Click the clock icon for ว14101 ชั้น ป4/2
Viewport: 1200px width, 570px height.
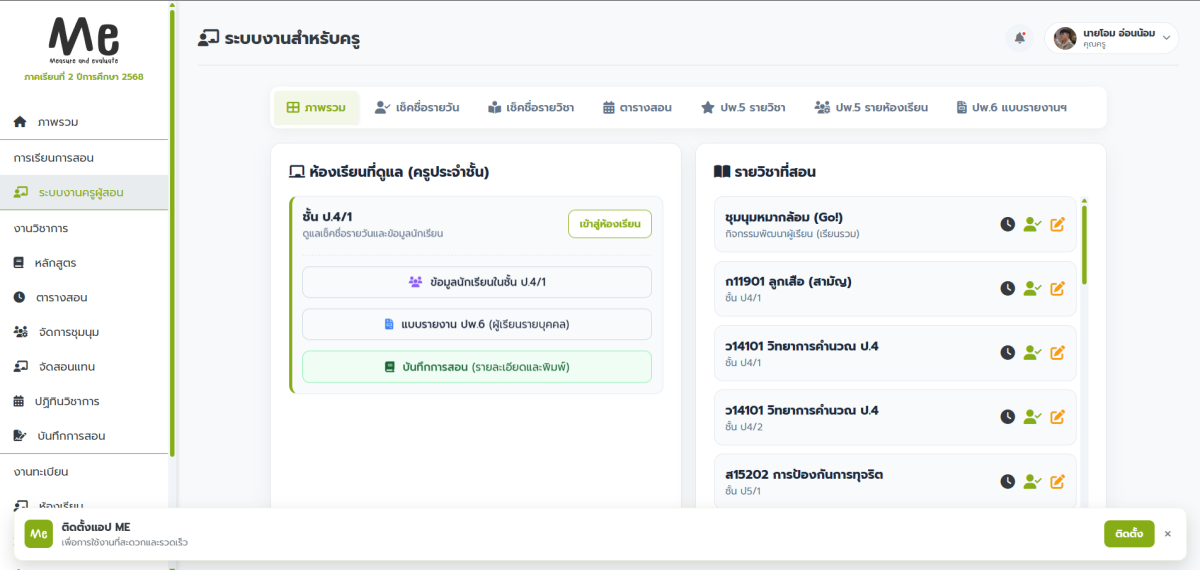coord(1008,416)
